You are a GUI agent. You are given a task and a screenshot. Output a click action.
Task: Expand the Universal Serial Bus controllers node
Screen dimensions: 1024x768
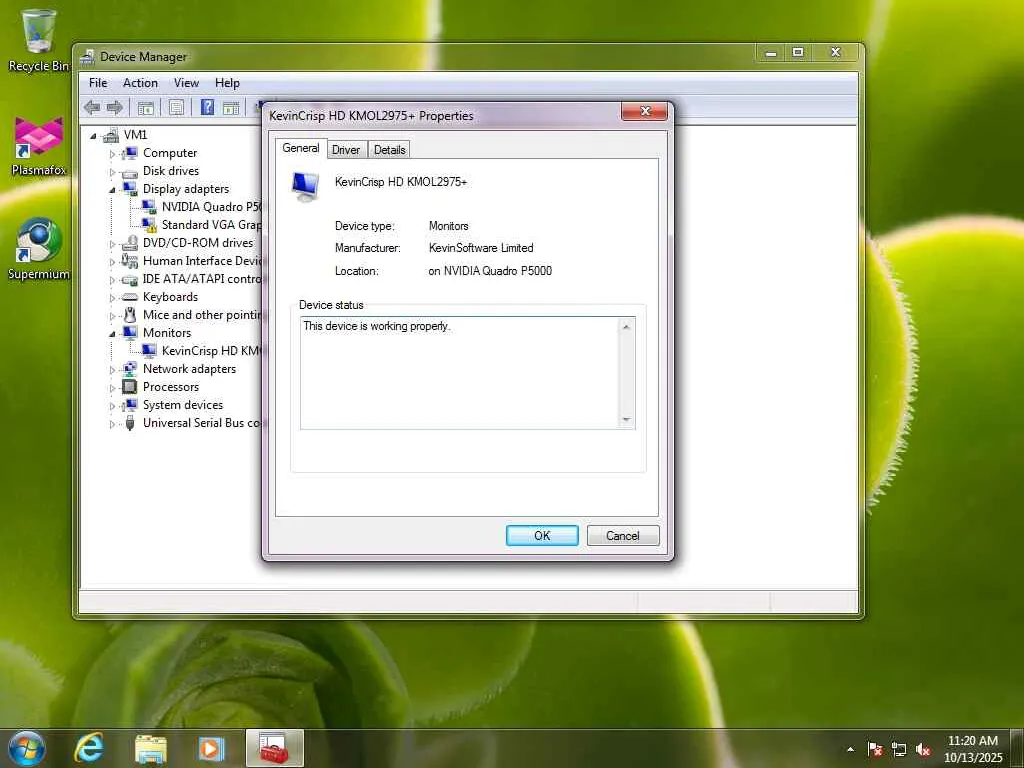pyautogui.click(x=112, y=424)
